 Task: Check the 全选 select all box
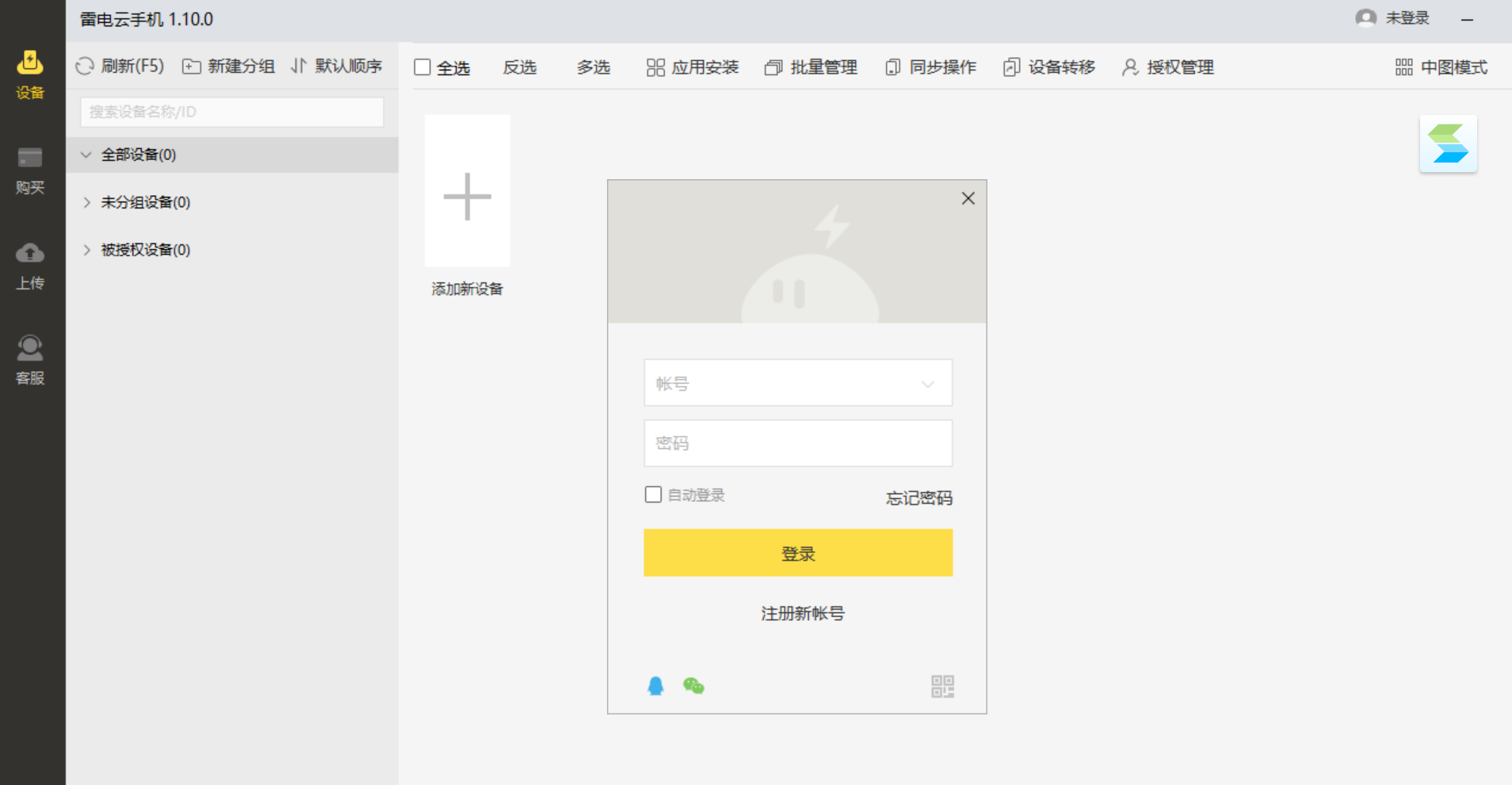click(423, 67)
